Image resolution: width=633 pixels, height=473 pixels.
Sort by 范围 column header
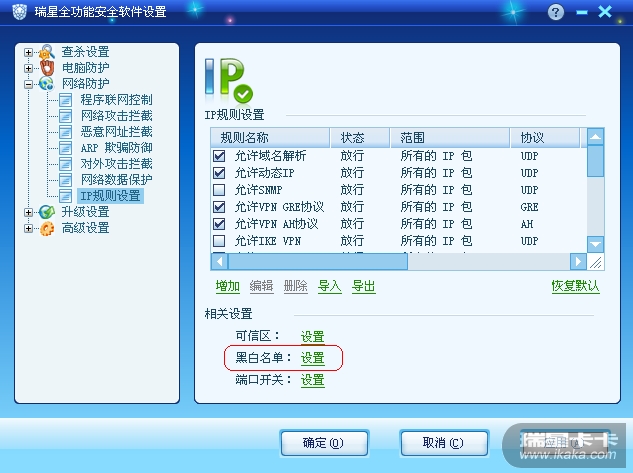[450, 138]
